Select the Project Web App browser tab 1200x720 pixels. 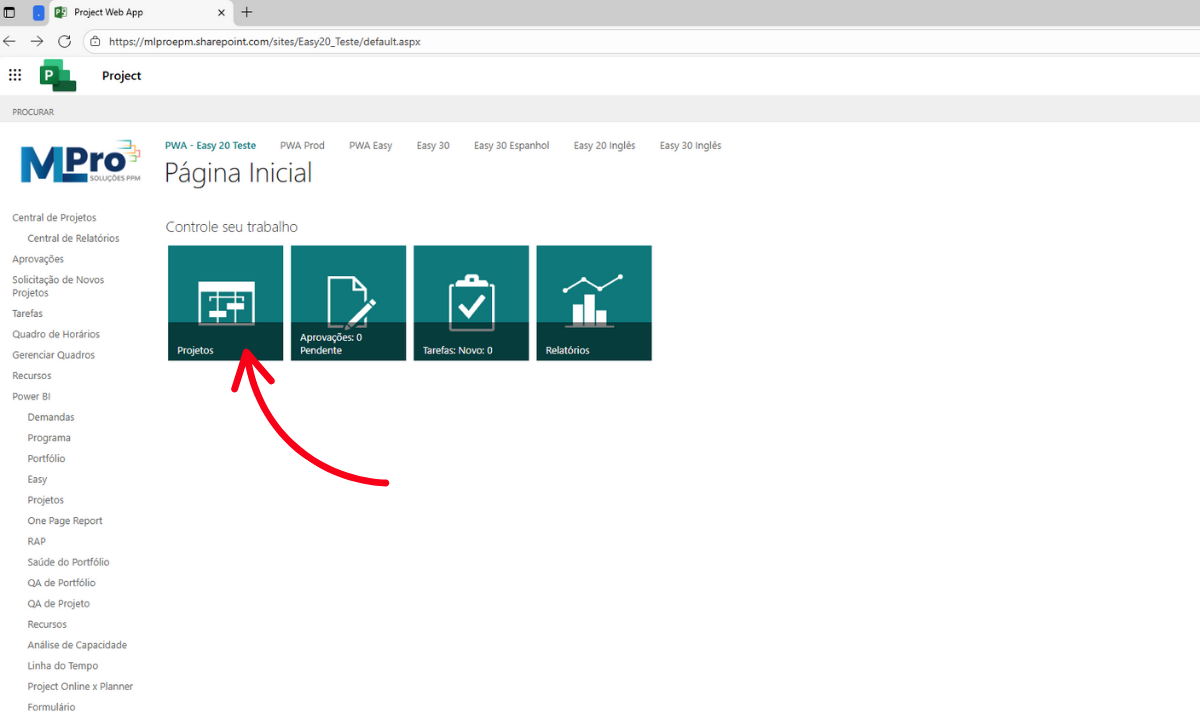(x=141, y=13)
